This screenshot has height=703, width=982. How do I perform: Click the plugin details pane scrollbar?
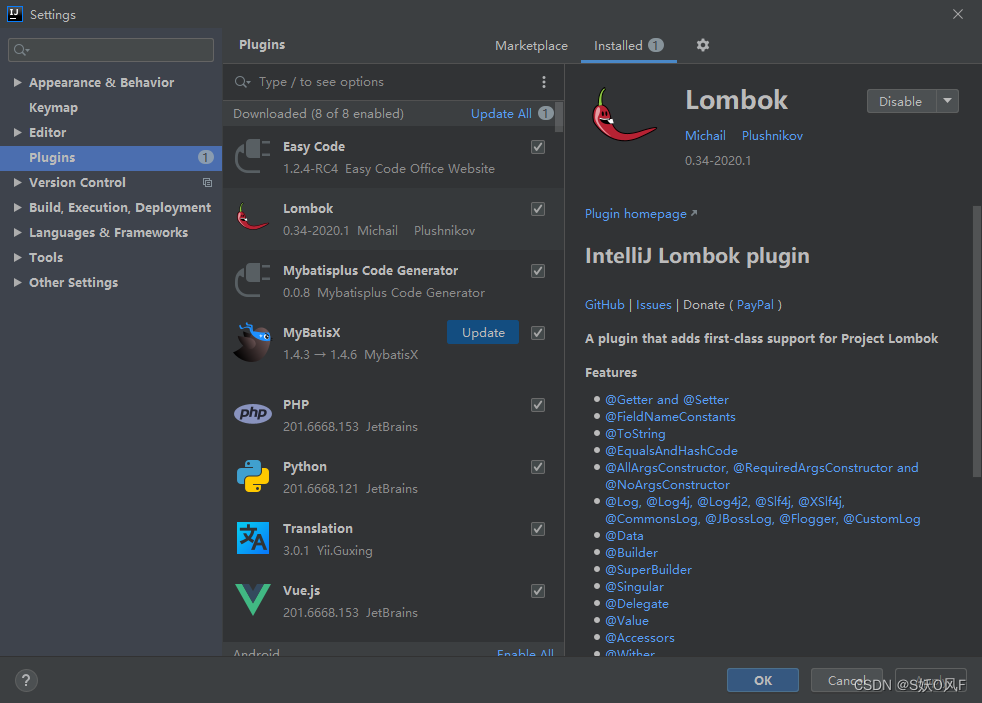pos(976,341)
